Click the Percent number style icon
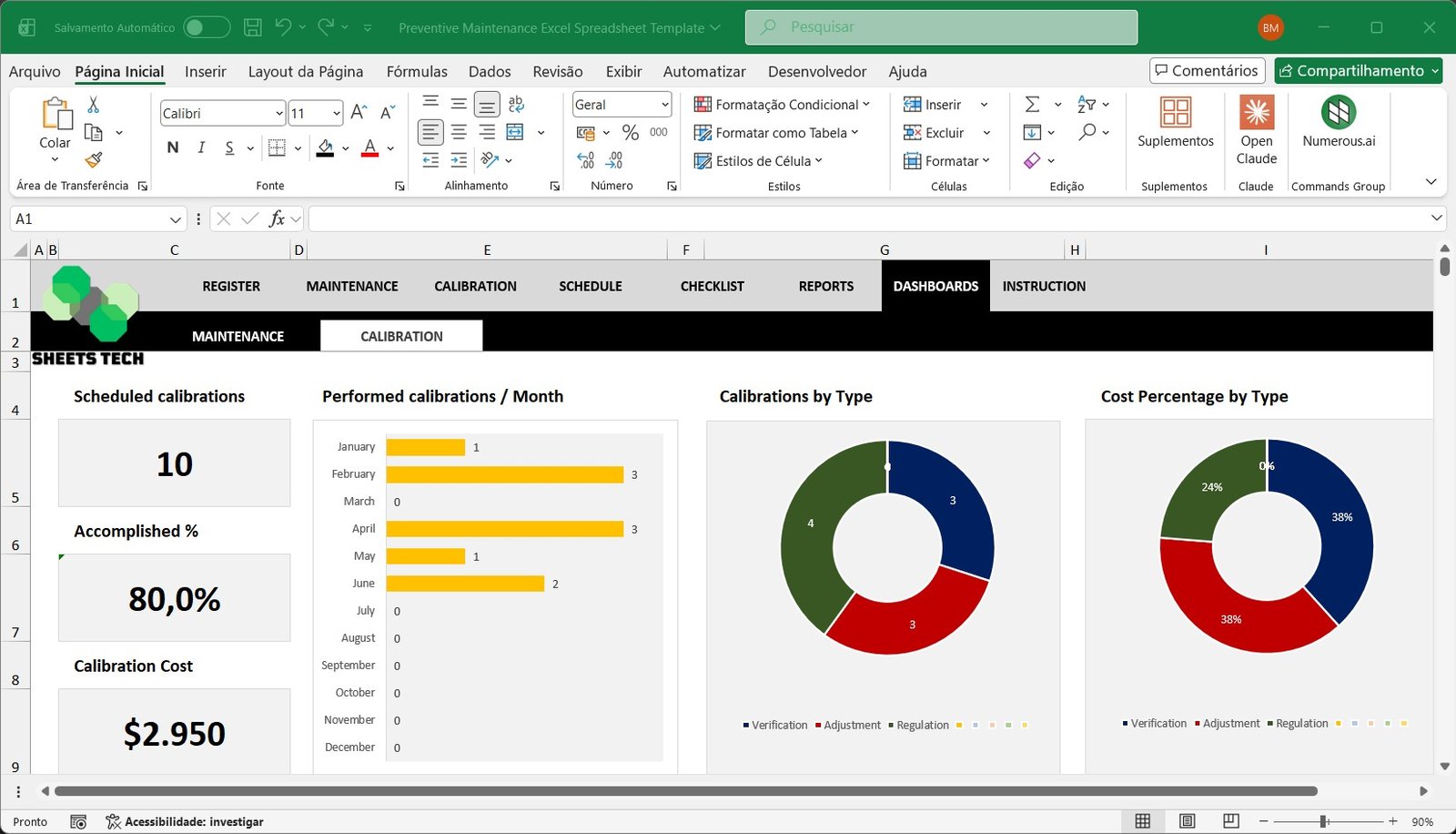This screenshot has width=1456, height=834. [x=631, y=132]
